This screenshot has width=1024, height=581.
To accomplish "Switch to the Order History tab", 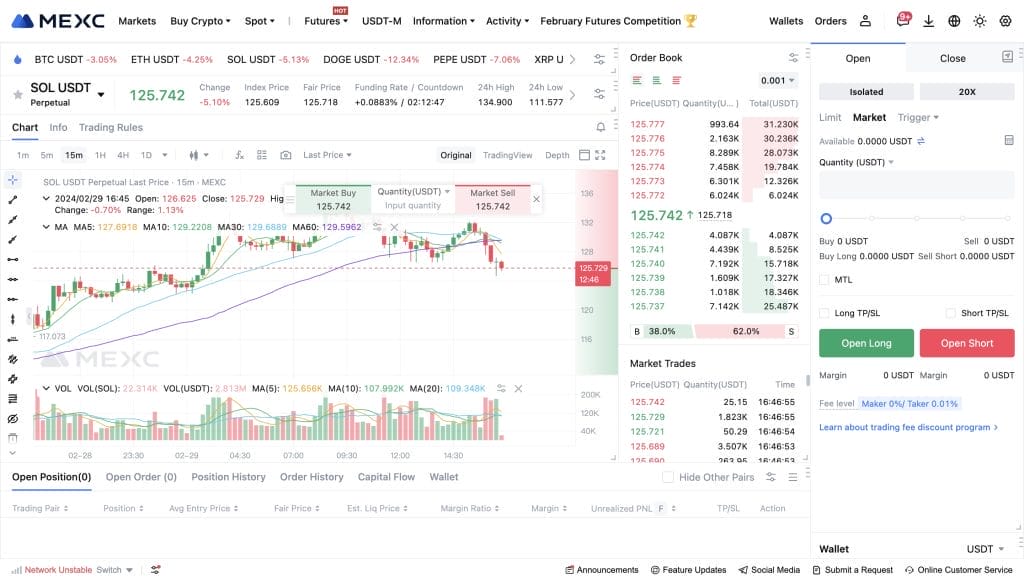I will 311,477.
